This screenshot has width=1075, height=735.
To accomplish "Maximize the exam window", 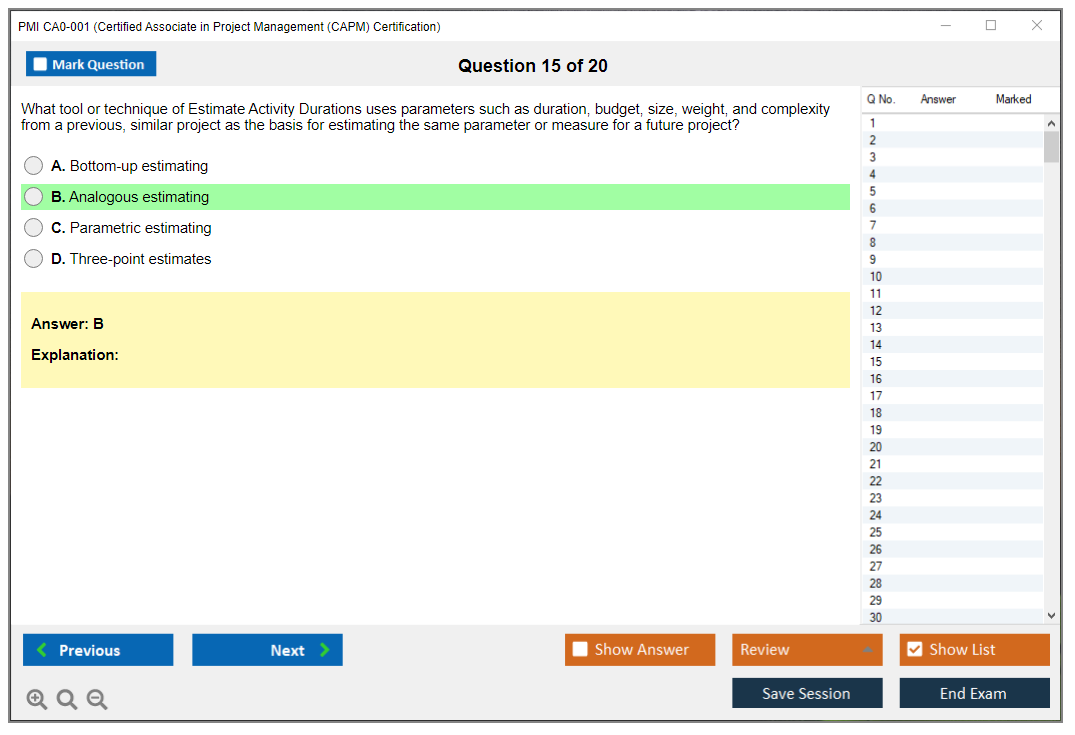I will [x=991, y=26].
